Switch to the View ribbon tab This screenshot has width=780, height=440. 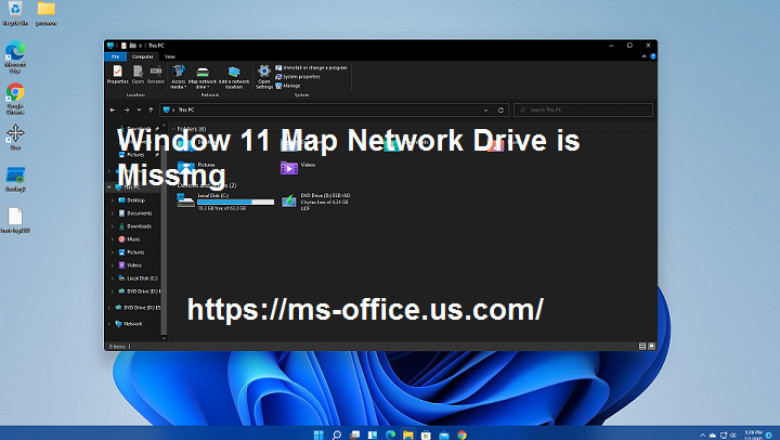170,57
